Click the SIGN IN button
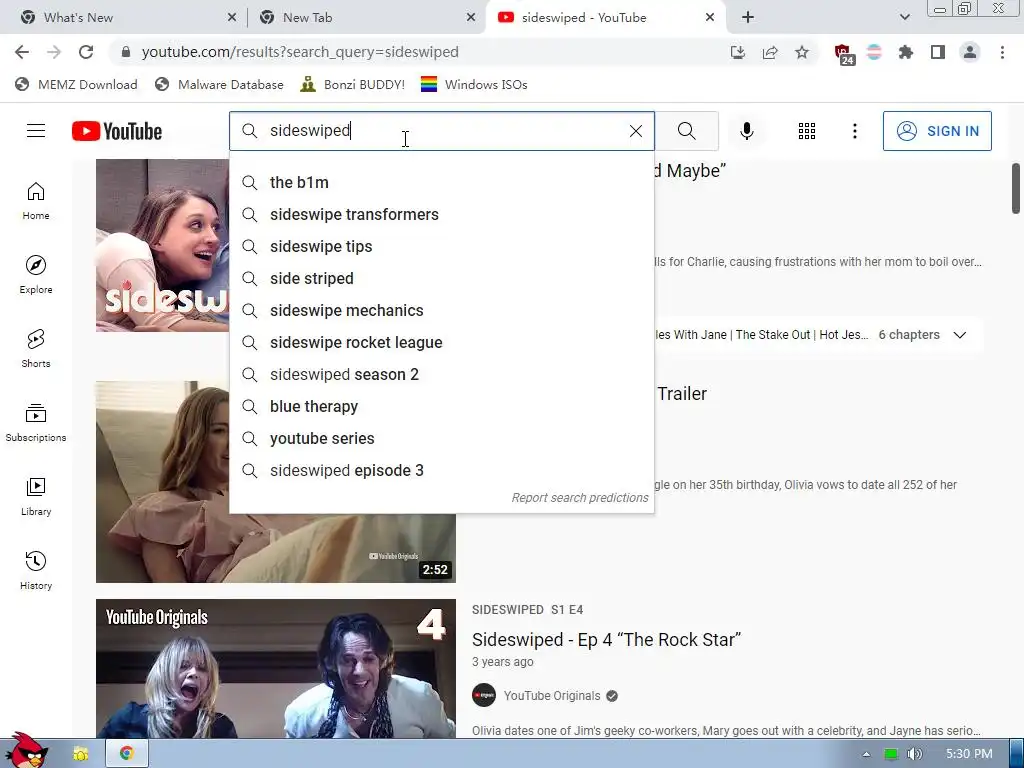 [937, 131]
